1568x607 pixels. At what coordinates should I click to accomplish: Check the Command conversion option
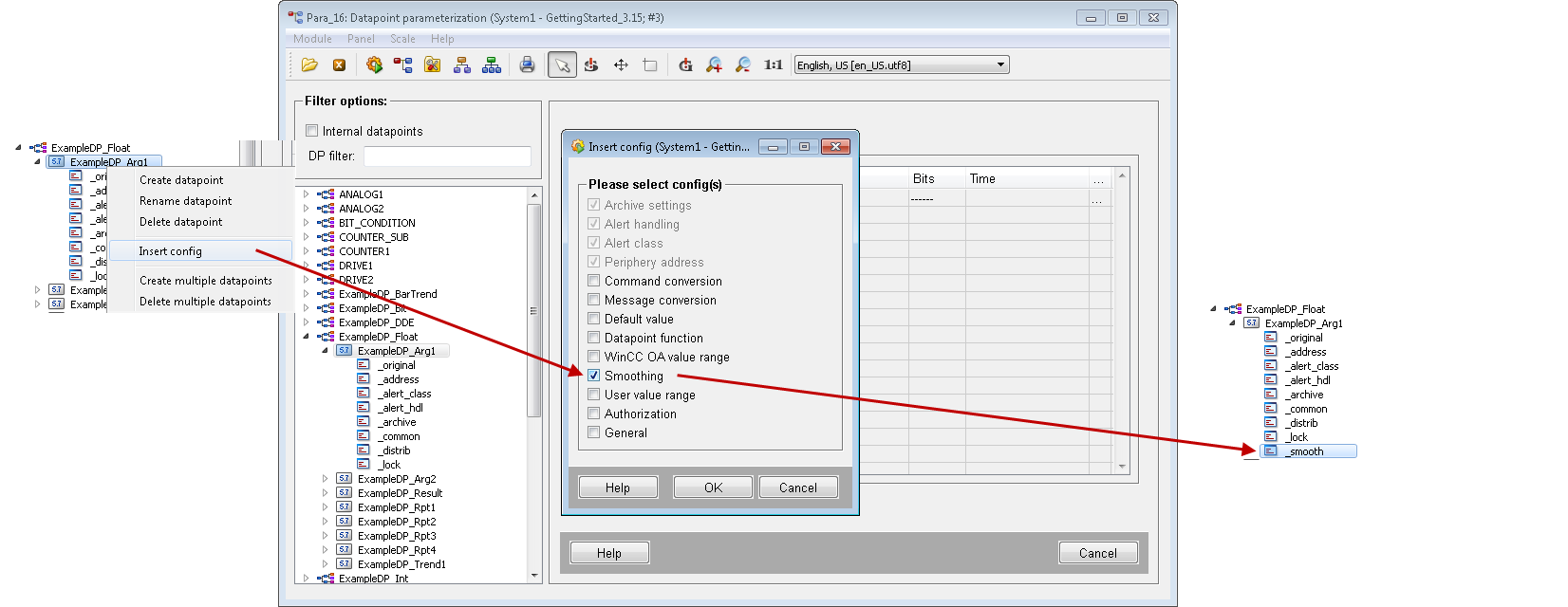tap(594, 281)
